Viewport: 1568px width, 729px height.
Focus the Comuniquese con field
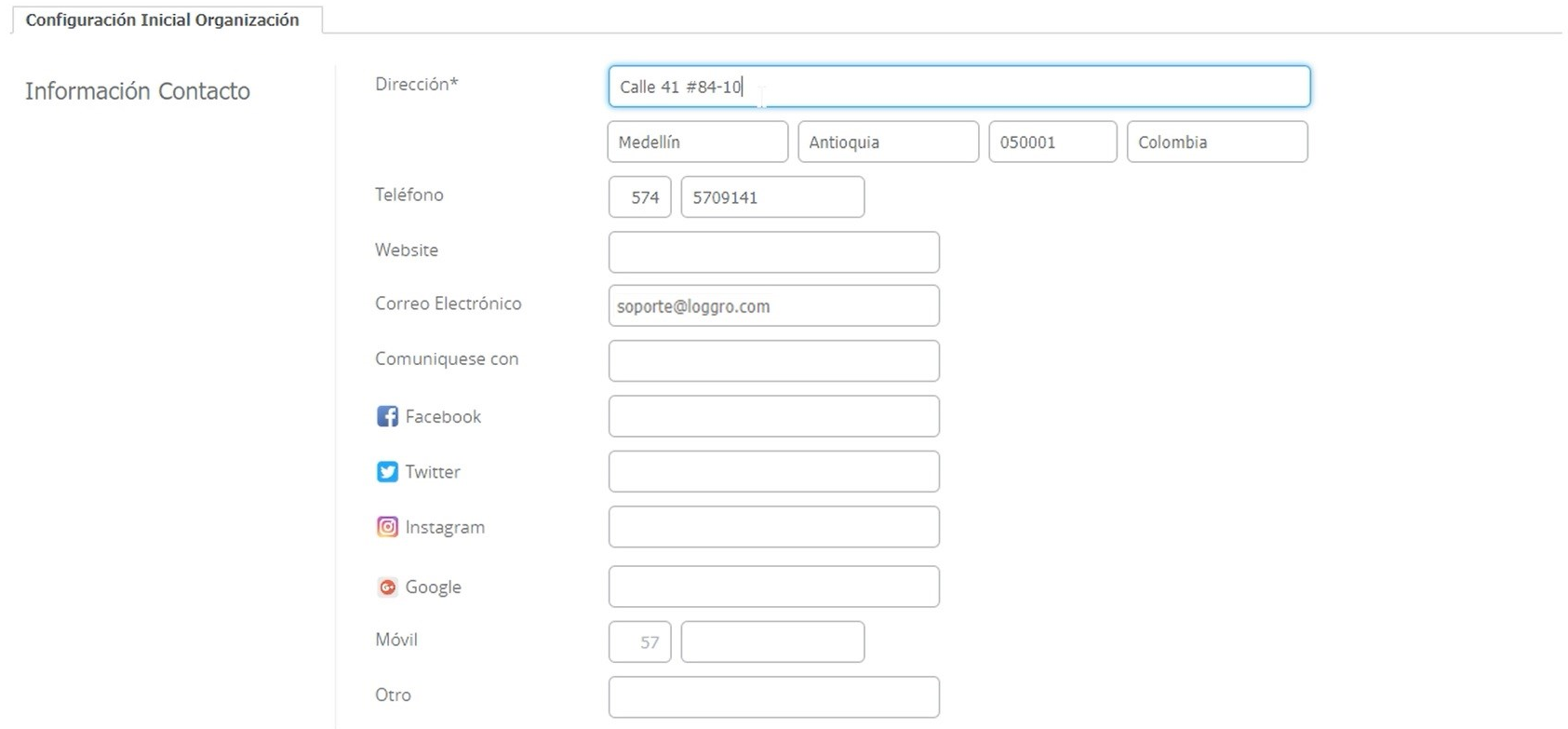[773, 361]
